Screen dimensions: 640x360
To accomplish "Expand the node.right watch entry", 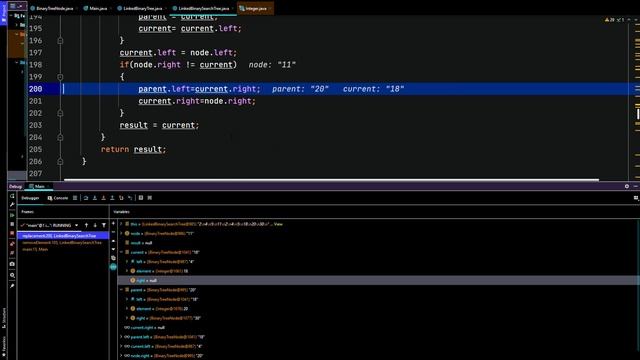I will [121, 356].
